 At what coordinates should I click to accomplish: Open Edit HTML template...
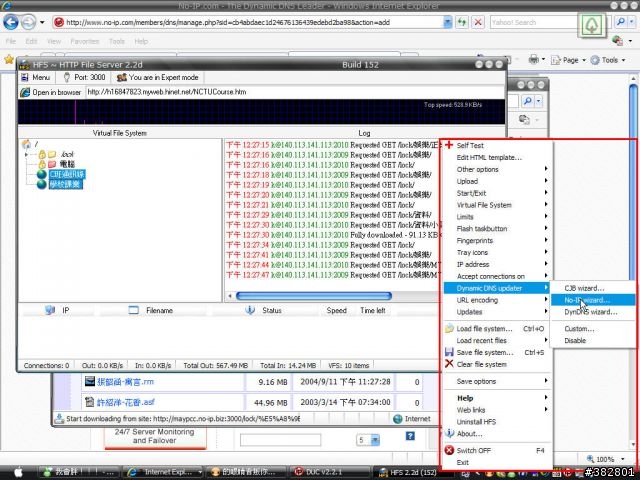pos(497,157)
